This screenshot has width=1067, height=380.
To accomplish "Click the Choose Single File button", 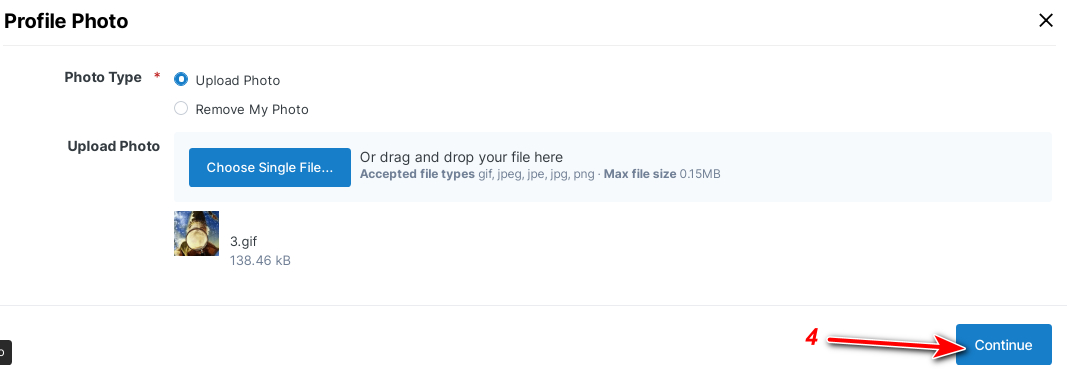I will (x=269, y=168).
